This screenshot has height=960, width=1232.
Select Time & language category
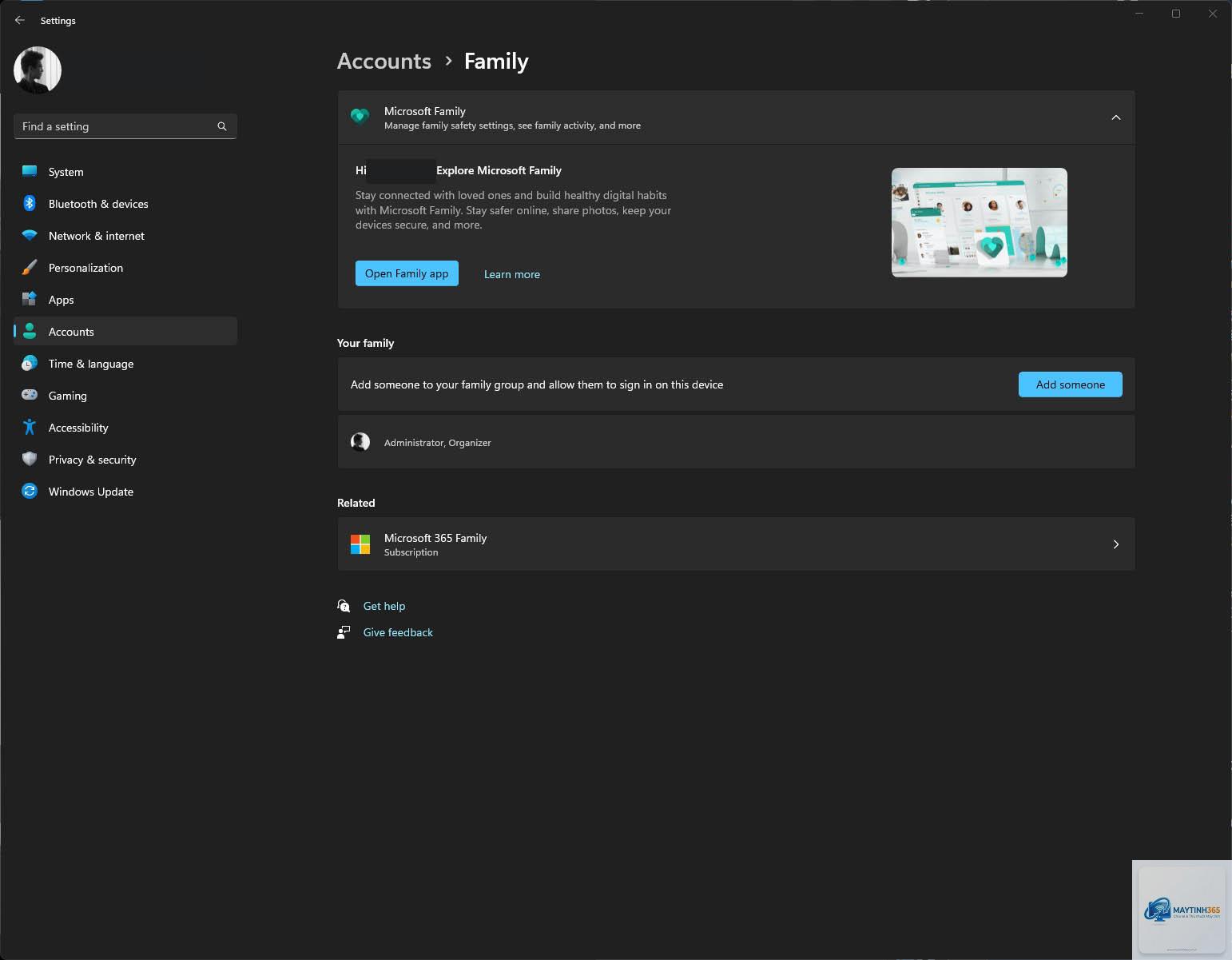[x=125, y=364]
